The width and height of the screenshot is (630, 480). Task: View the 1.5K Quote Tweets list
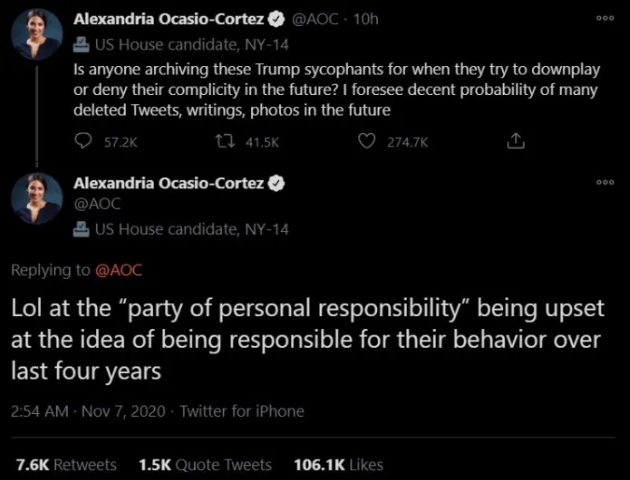[205, 465]
